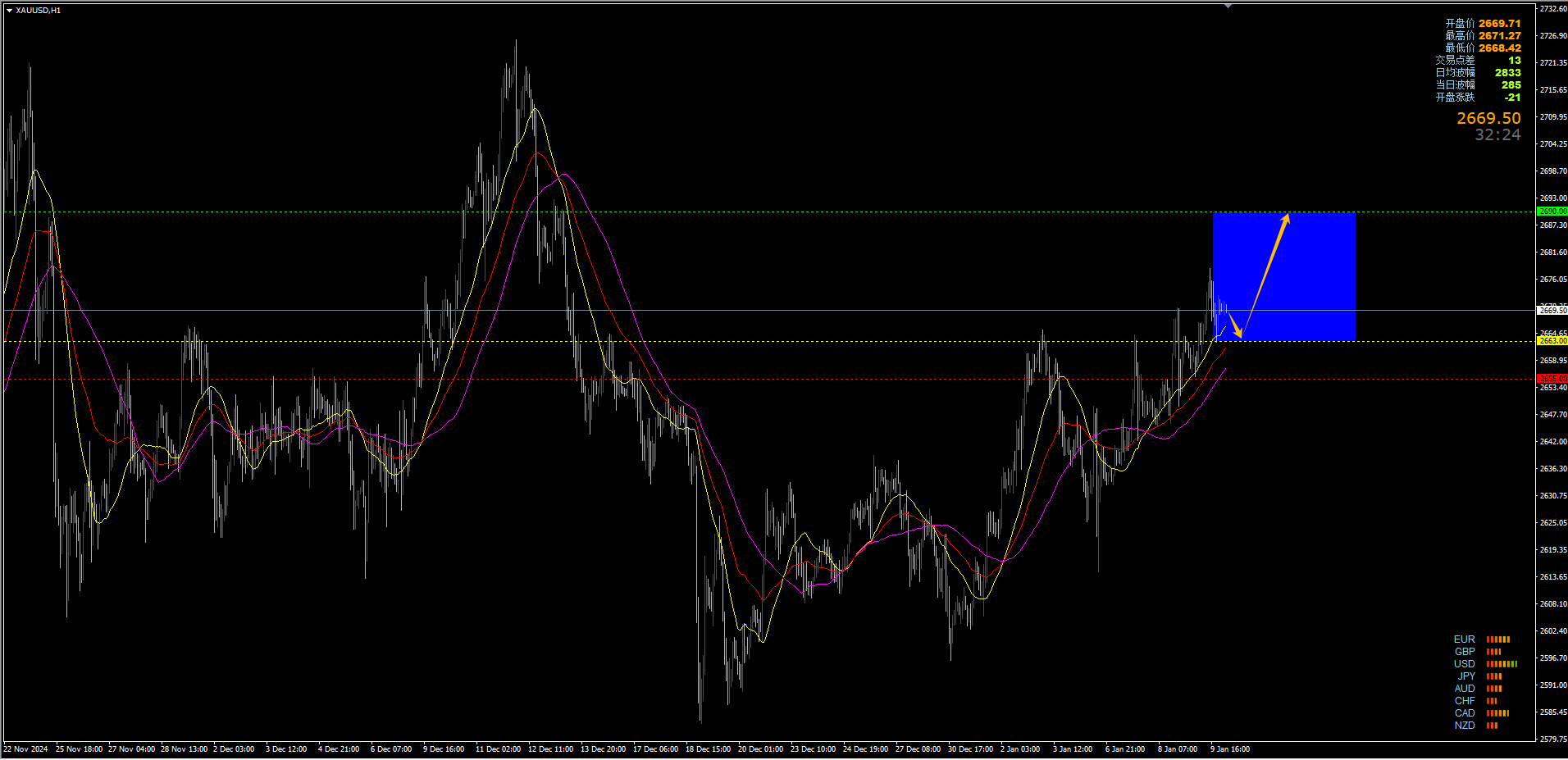The image size is (1568, 760).
Task: Click the 2732.60 price axis label
Action: click(x=1553, y=9)
